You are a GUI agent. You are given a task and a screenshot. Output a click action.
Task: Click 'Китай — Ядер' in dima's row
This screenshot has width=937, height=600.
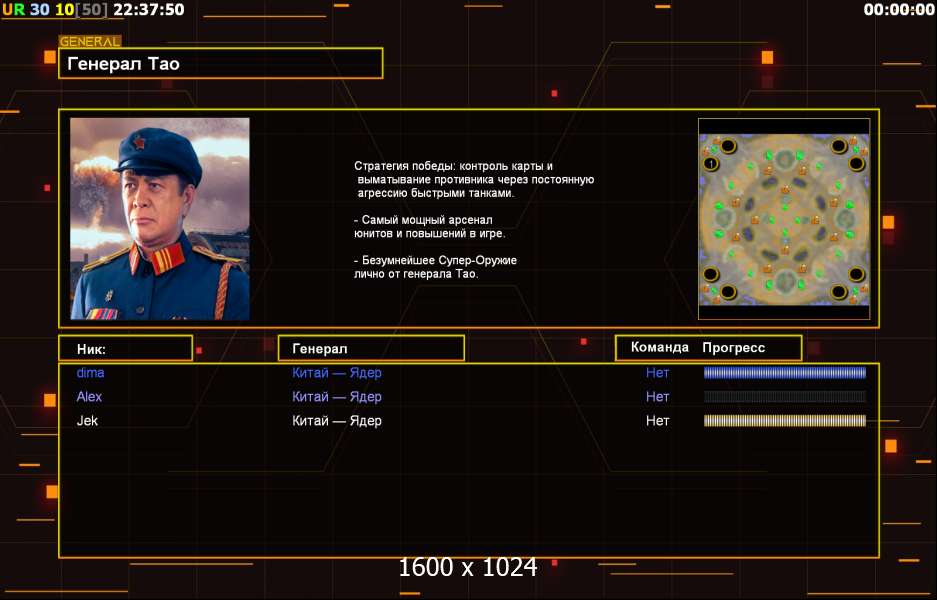click(337, 373)
